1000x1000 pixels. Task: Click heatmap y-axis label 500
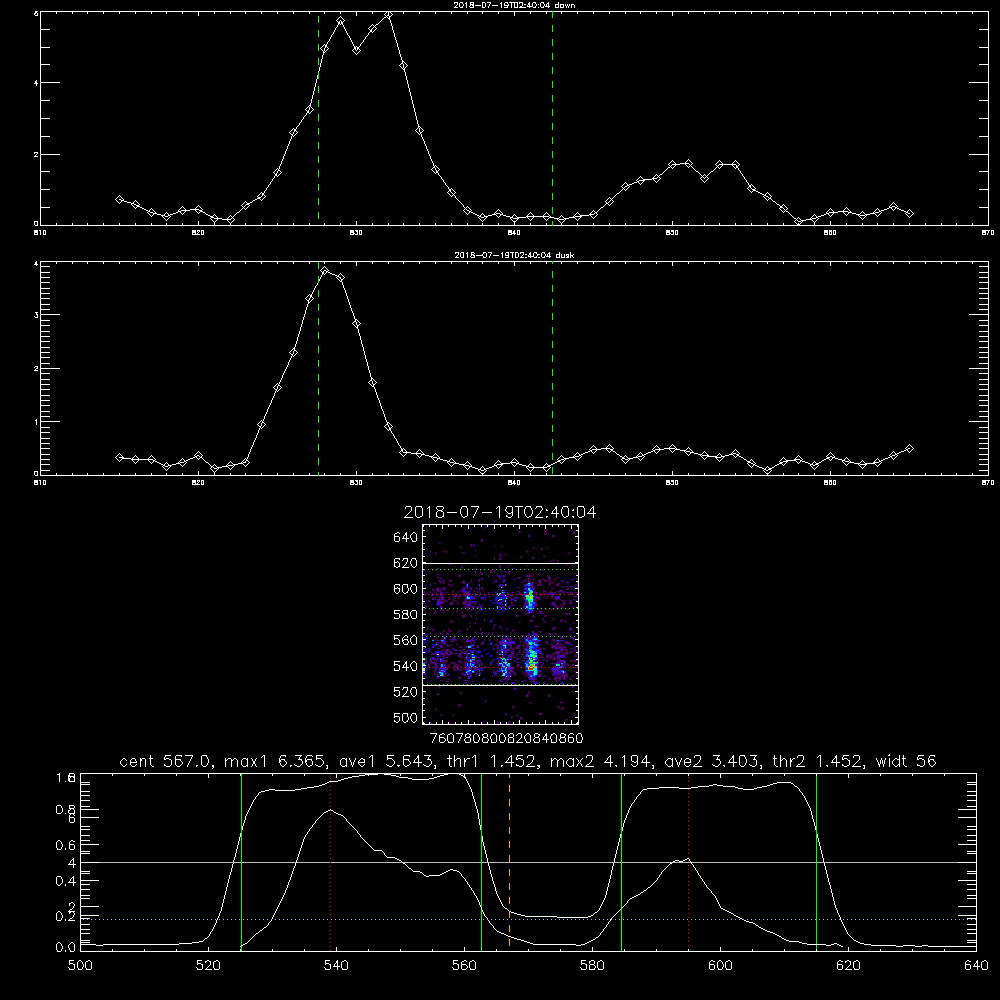click(x=406, y=717)
